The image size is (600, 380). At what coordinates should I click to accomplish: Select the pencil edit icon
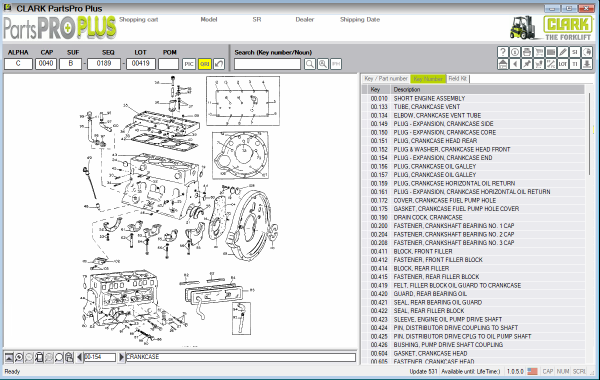pyautogui.click(x=562, y=52)
